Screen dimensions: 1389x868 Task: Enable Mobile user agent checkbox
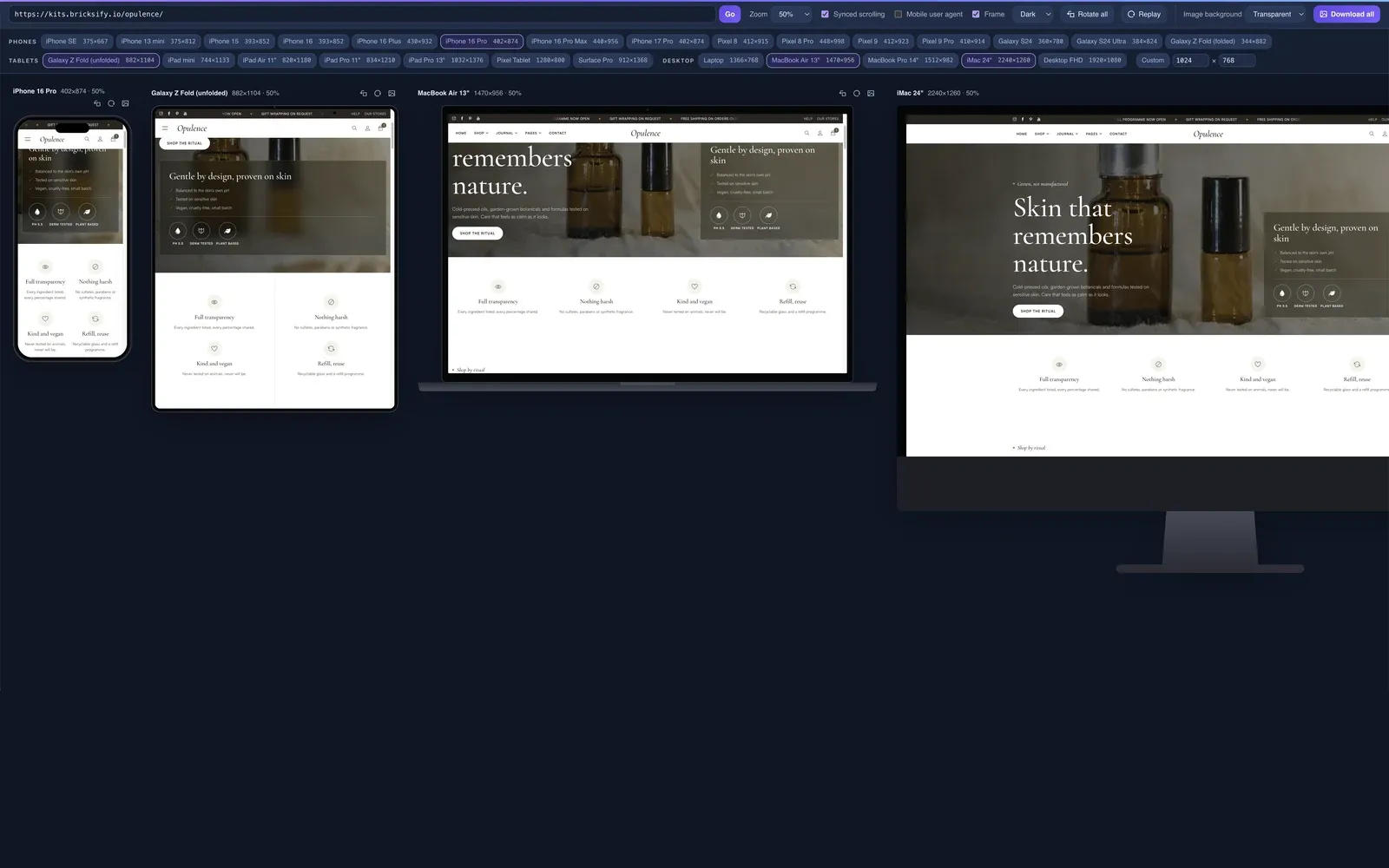click(x=899, y=14)
